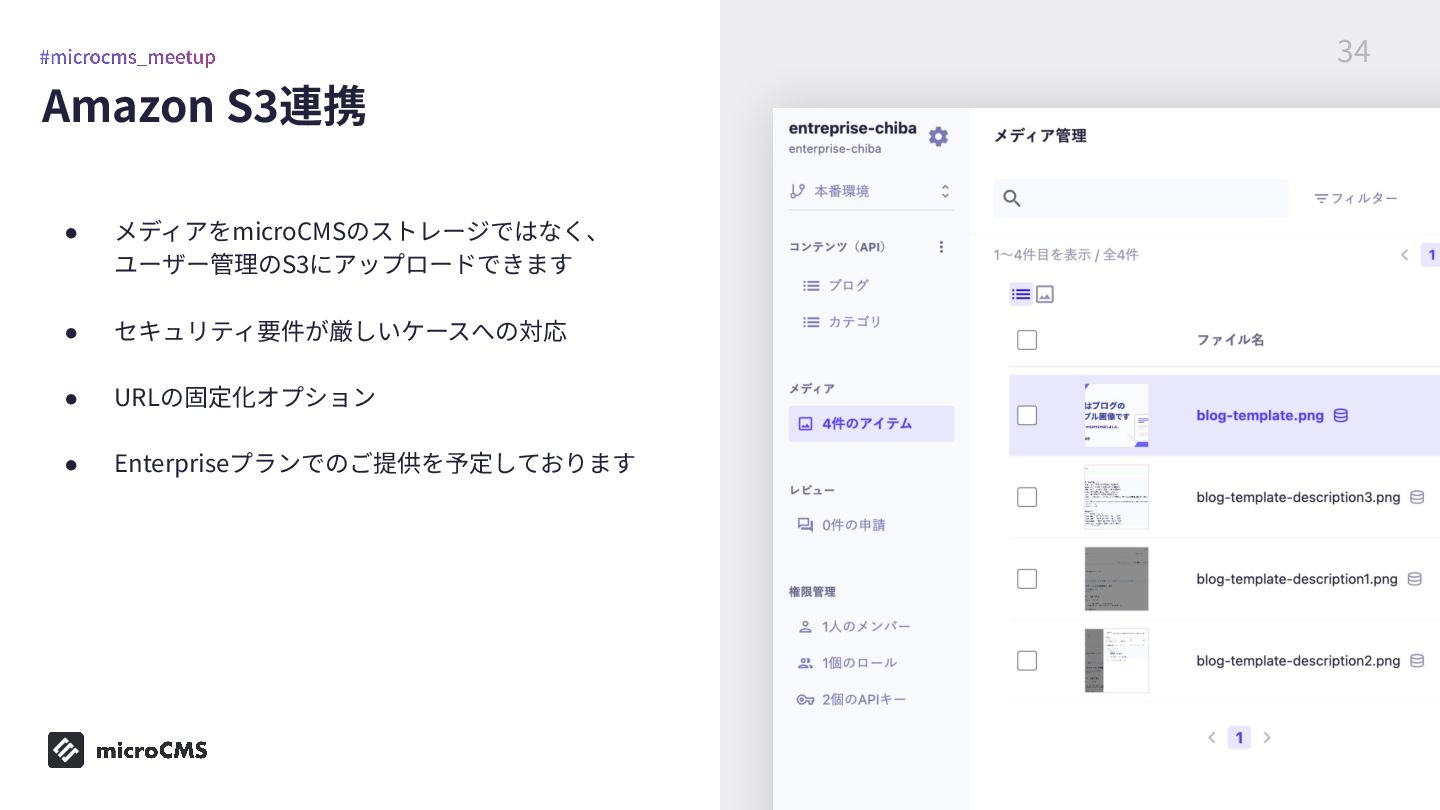Go to previous page in bottom pagination
The width and height of the screenshot is (1440, 810).
click(1212, 738)
